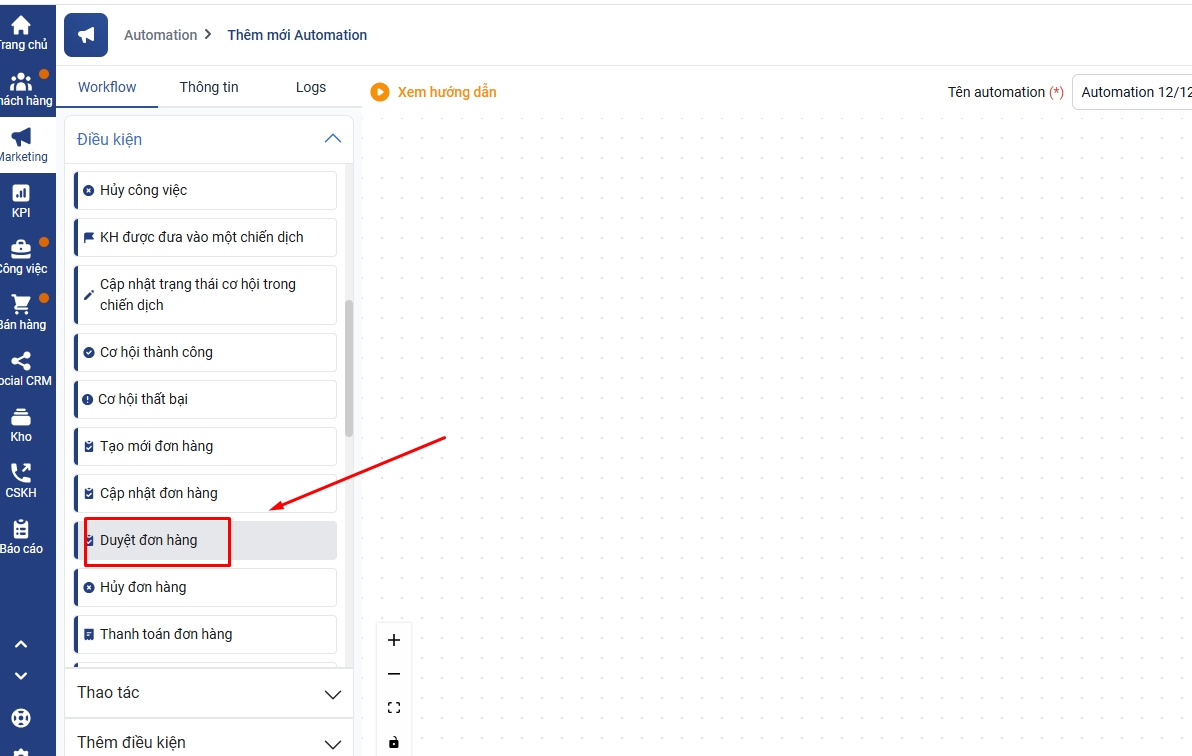Click the condition list vertical scrollbar
The image size is (1192, 756).
(x=349, y=368)
